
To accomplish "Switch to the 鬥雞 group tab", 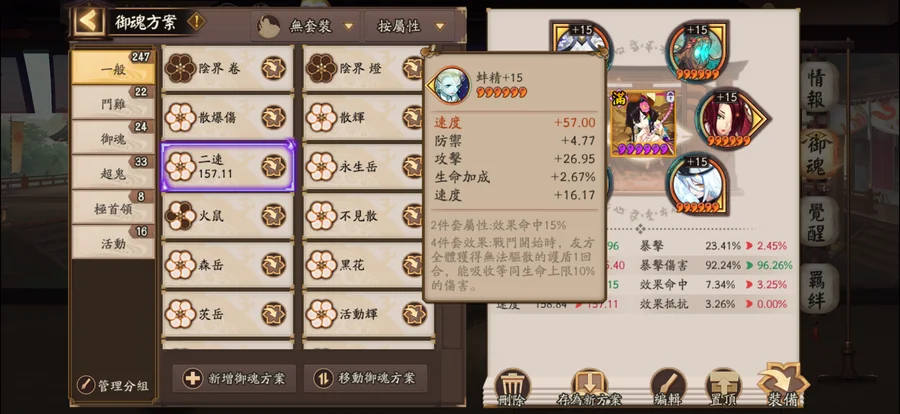I will click(x=113, y=104).
